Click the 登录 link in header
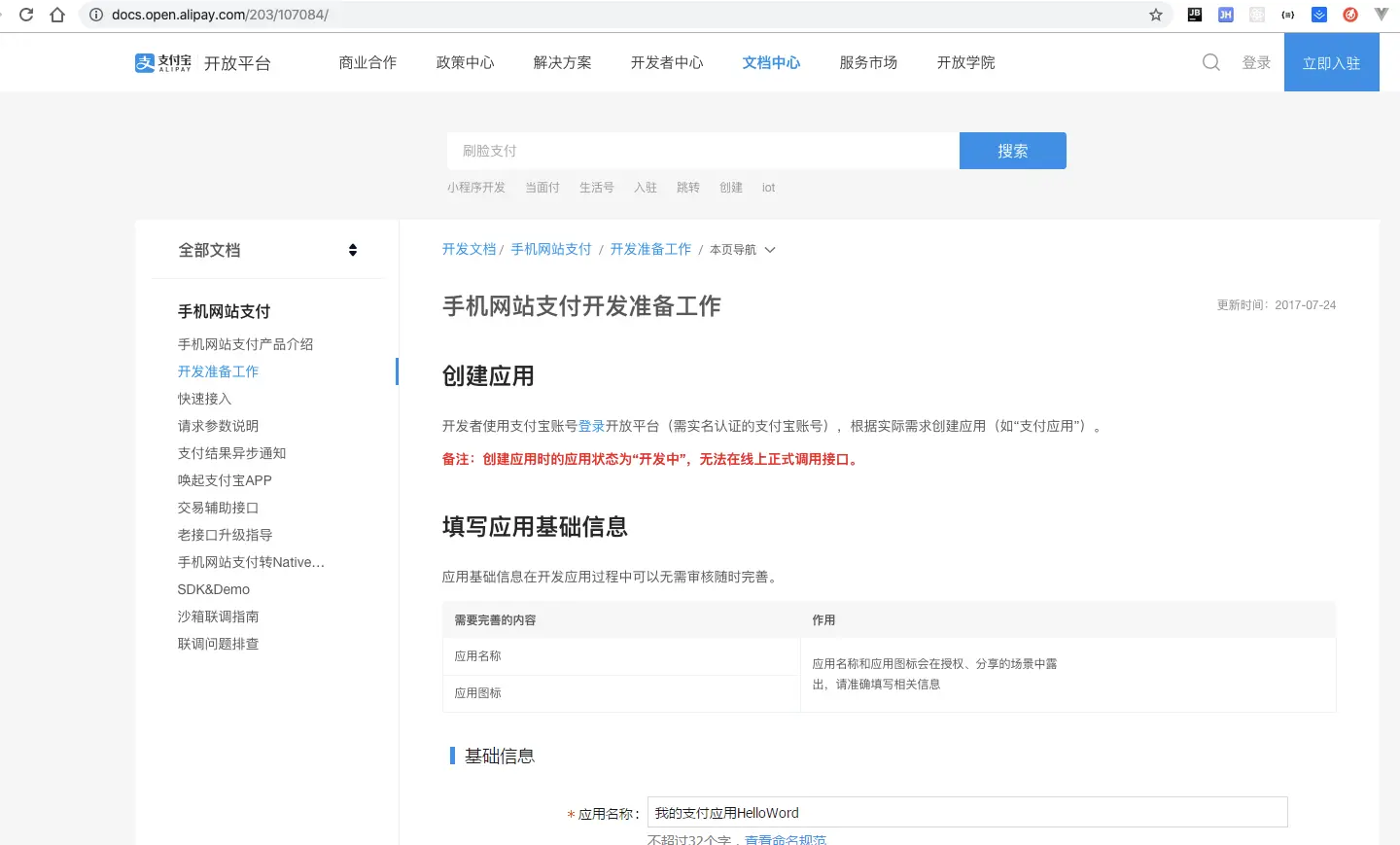This screenshot has width=1400, height=845. click(1256, 62)
